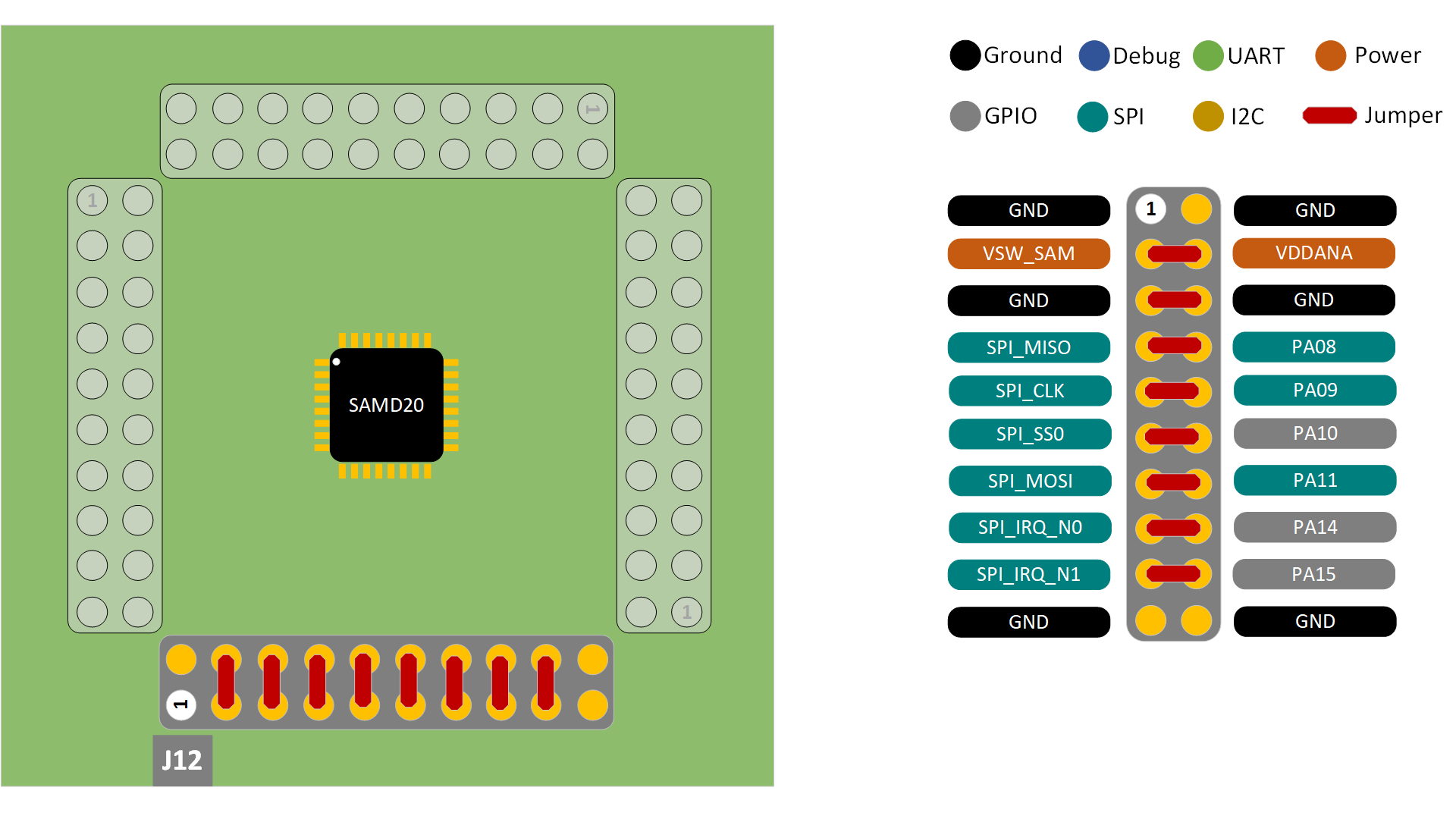The image size is (1456, 819).
Task: Click the Power legend circle
Action: pyautogui.click(x=1331, y=55)
